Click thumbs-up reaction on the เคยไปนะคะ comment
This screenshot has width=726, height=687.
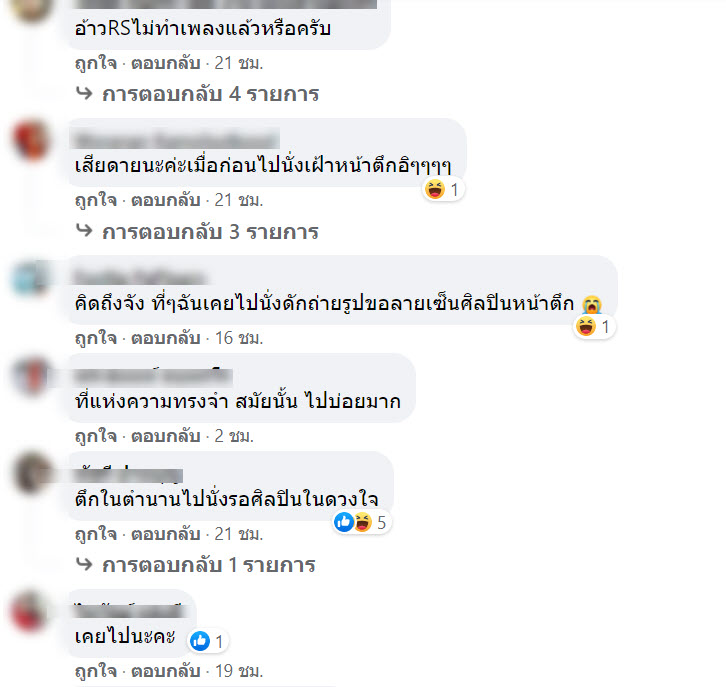pyautogui.click(x=200, y=642)
